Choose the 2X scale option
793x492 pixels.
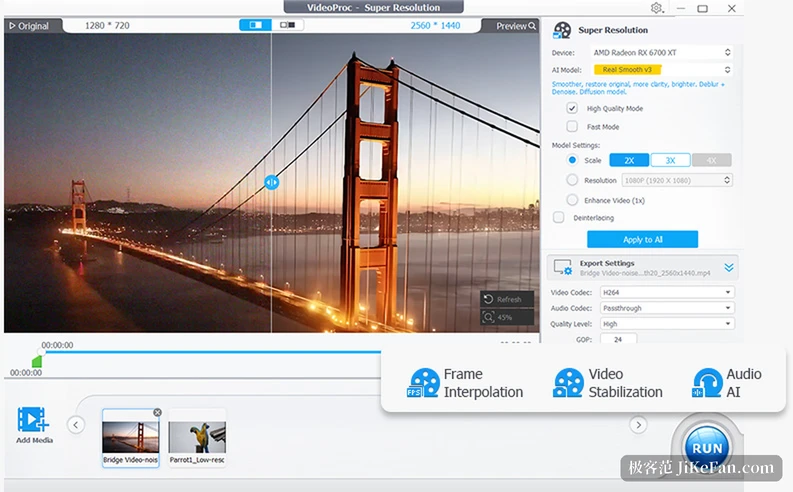(x=629, y=160)
